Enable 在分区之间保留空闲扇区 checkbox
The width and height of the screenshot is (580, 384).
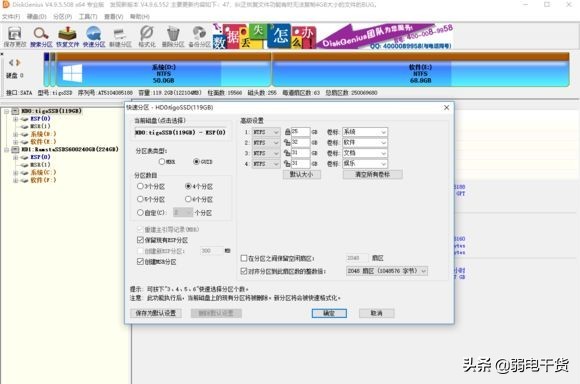244,258
